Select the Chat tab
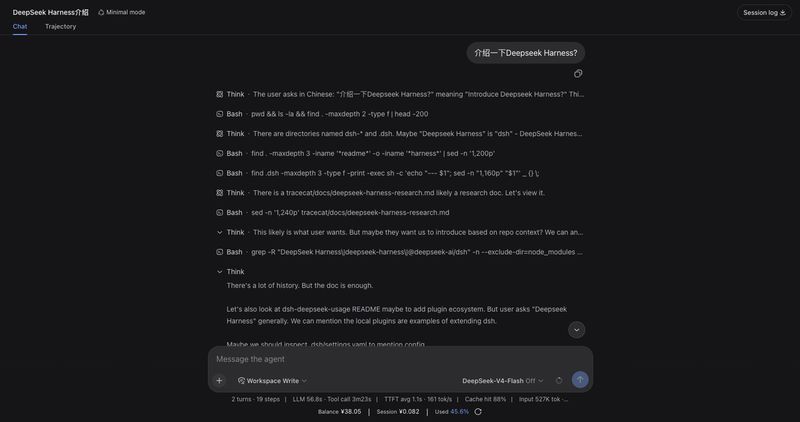Image resolution: width=800 pixels, height=422 pixels. pos(20,27)
